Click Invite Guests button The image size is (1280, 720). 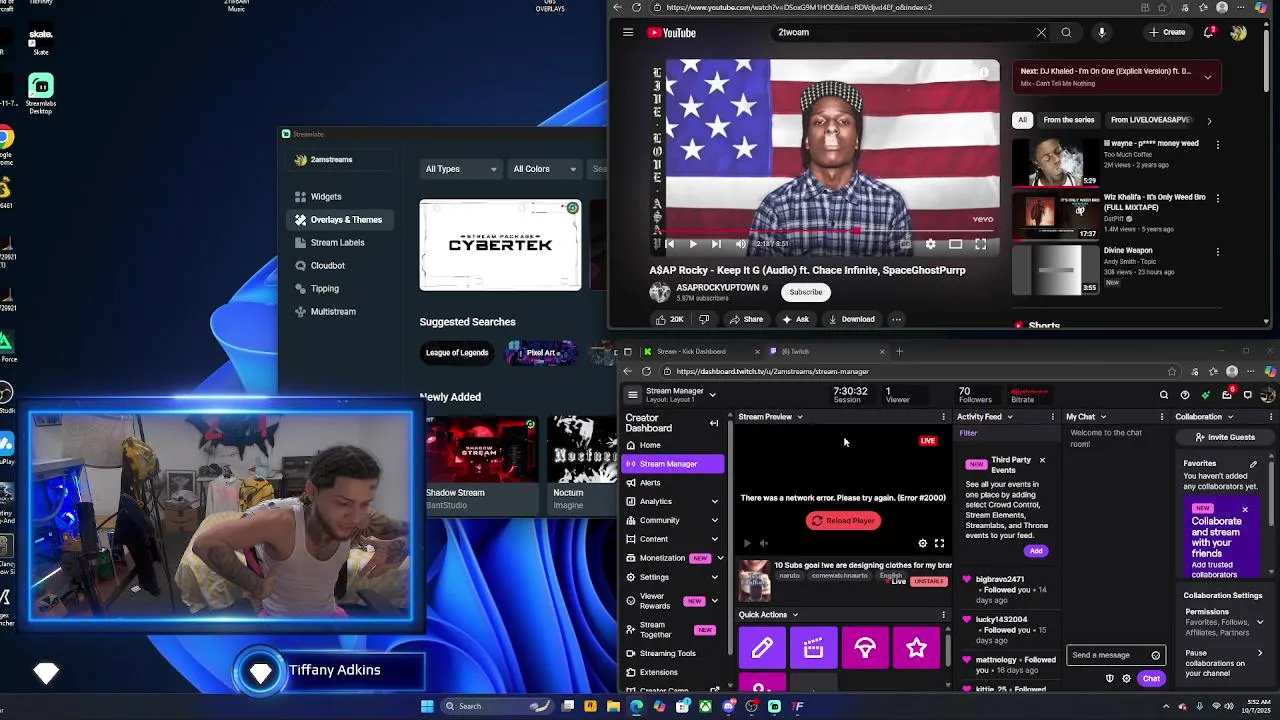pyautogui.click(x=1223, y=437)
